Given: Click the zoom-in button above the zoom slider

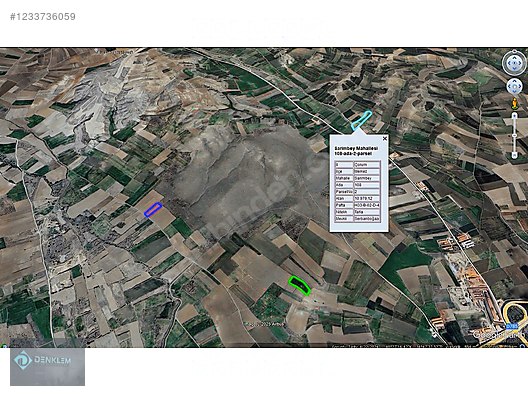Looking at the screenshot, I should pos(514,116).
